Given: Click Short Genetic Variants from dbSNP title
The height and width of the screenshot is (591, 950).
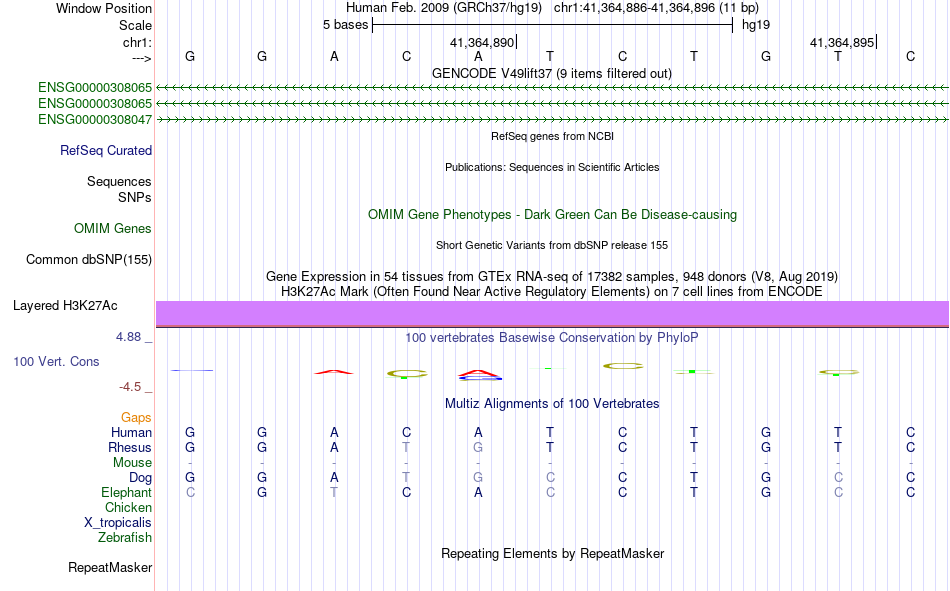Looking at the screenshot, I should [552, 245].
